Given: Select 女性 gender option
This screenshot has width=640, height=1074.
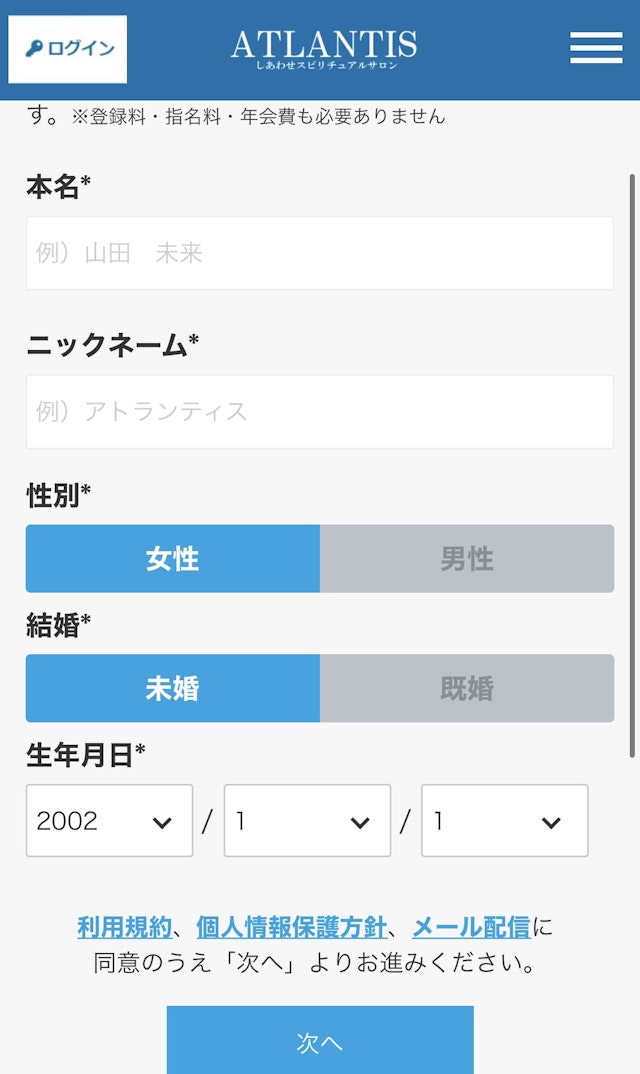Looking at the screenshot, I should 173,559.
